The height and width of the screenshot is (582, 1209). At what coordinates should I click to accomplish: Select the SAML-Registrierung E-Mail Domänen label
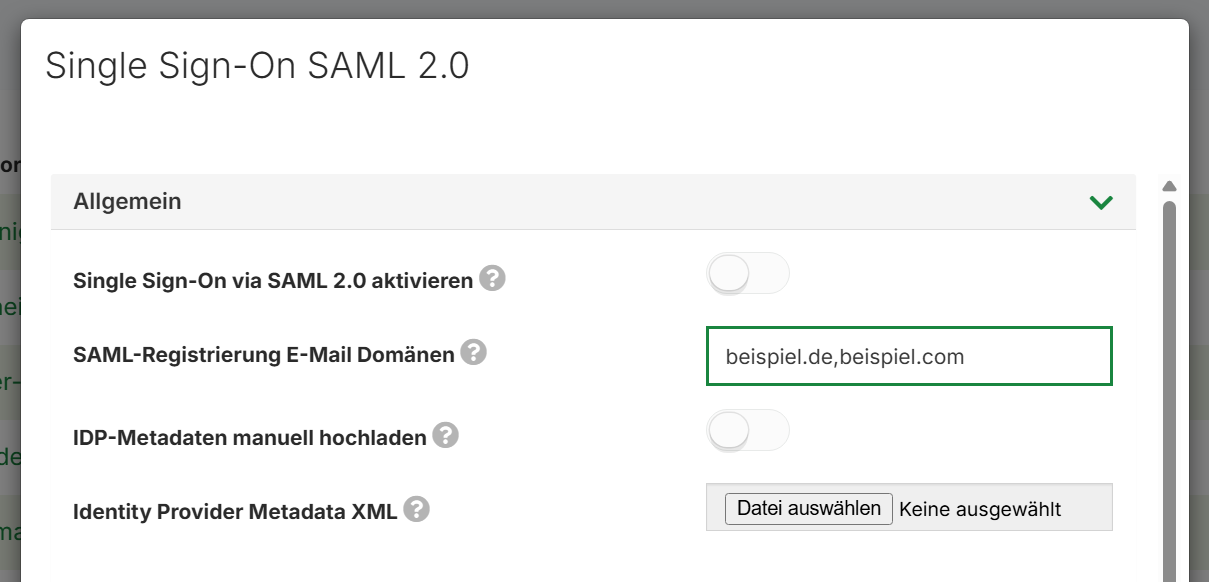263,355
